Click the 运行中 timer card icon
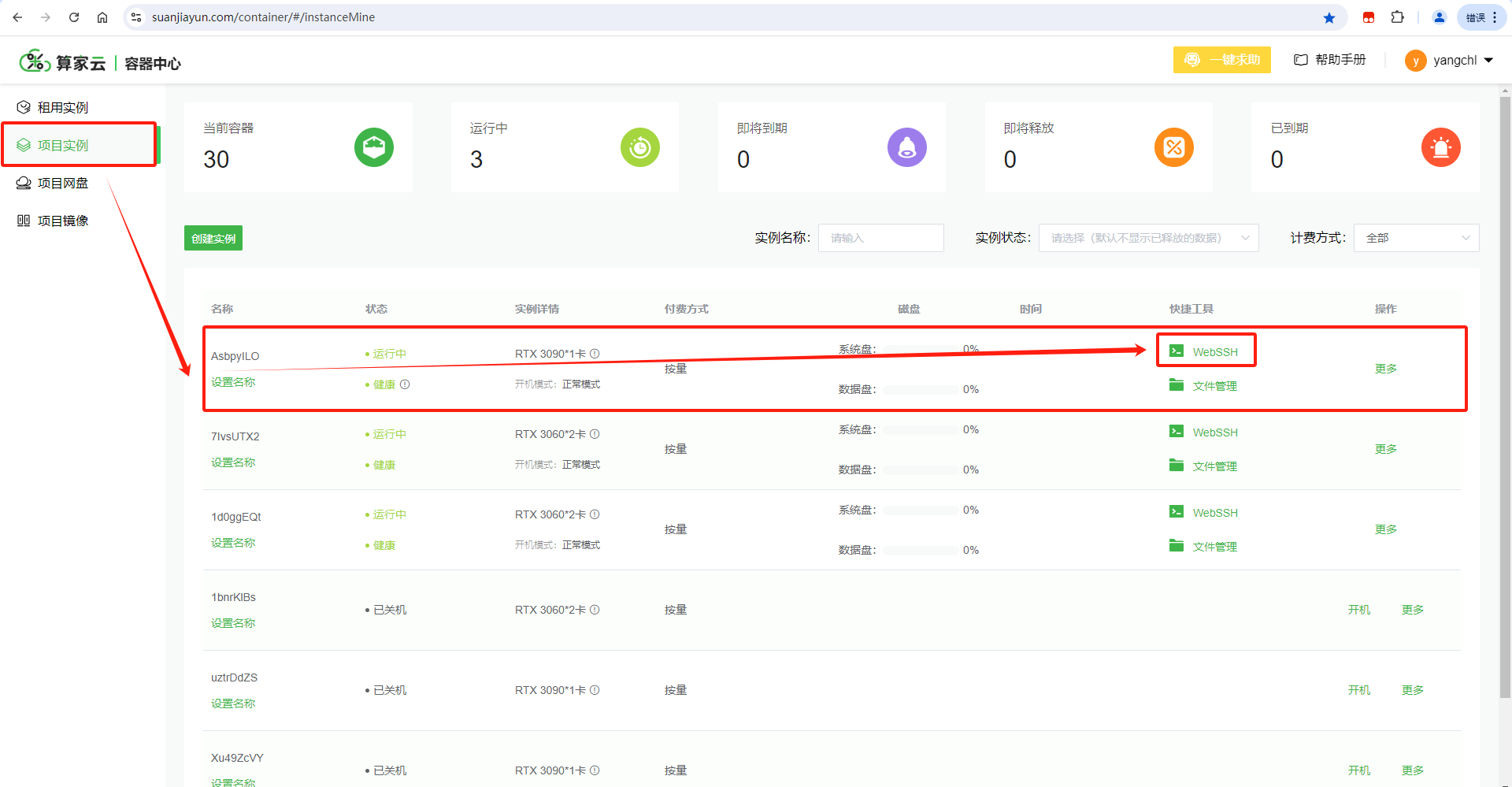This screenshot has height=787, width=1512. click(640, 147)
